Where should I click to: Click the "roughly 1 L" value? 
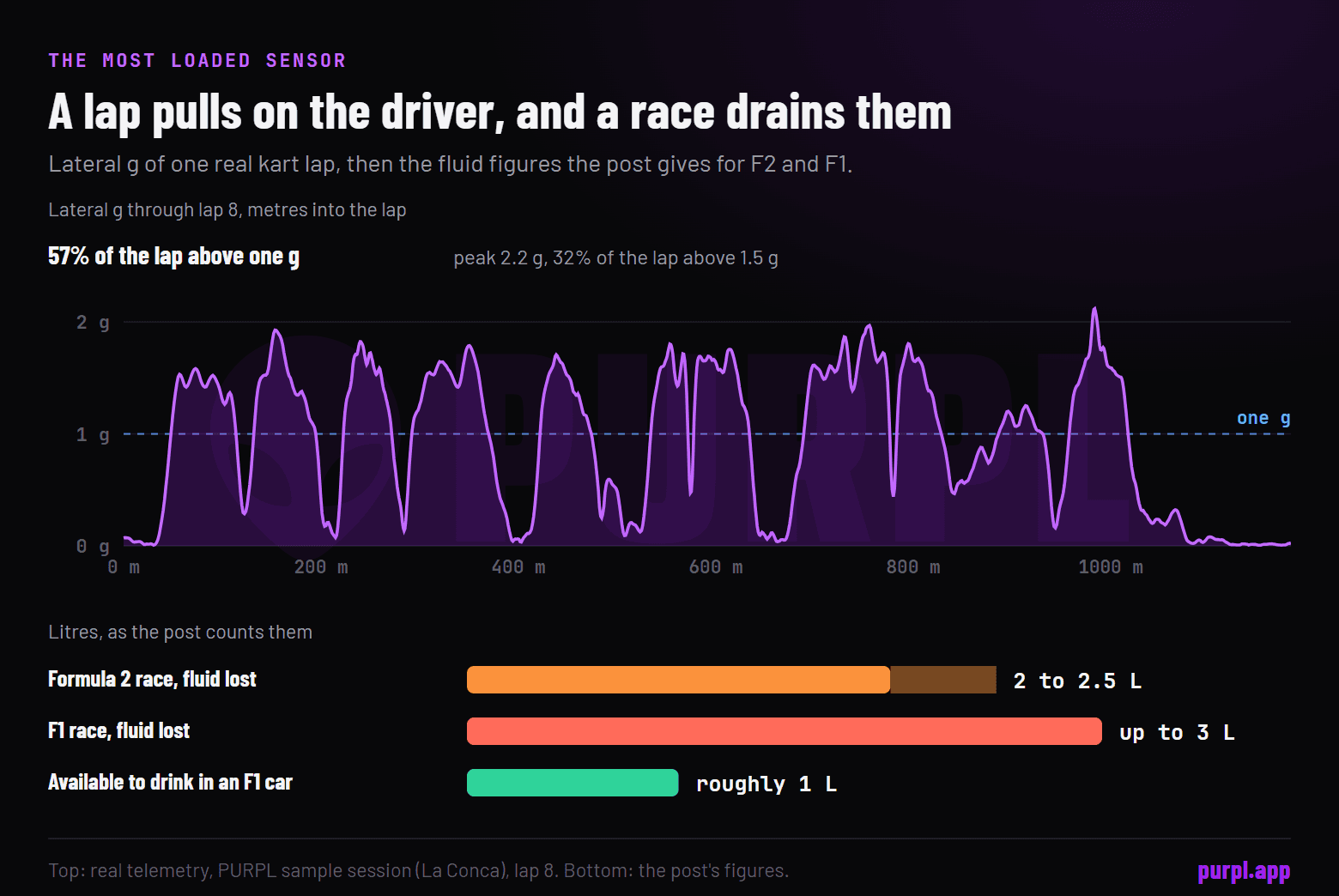click(766, 784)
